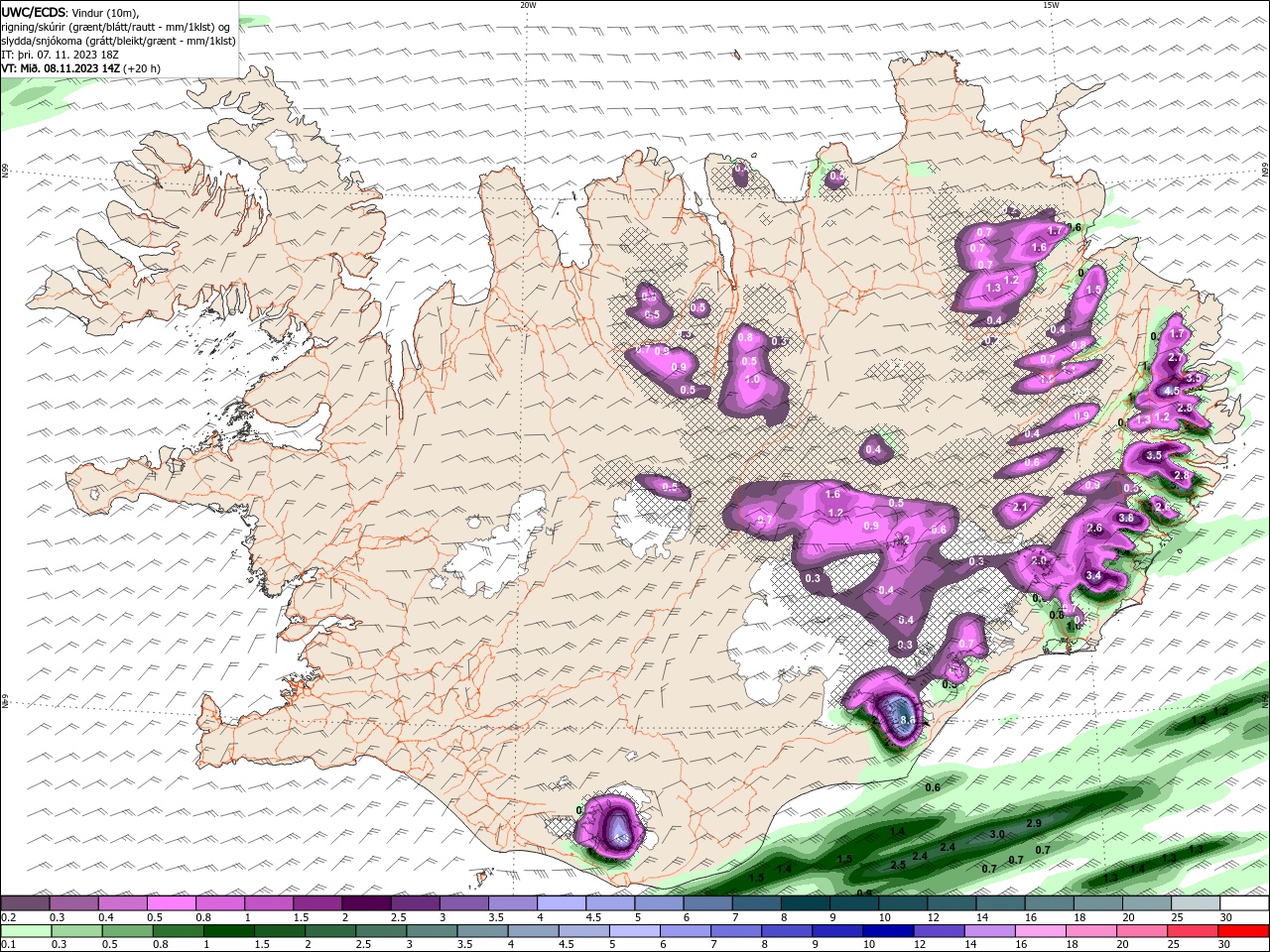Click the dark green 1–1.5 rain scale swatch
Image resolution: width=1270 pixels, height=952 pixels.
coord(230,931)
